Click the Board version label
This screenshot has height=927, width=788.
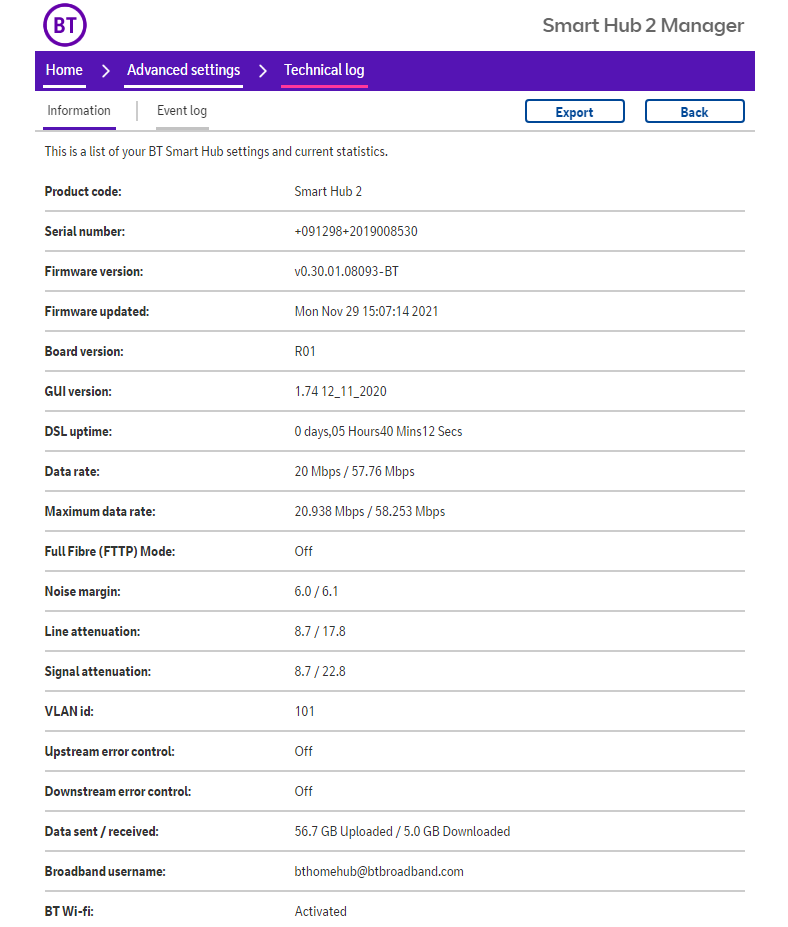pyautogui.click(x=85, y=351)
